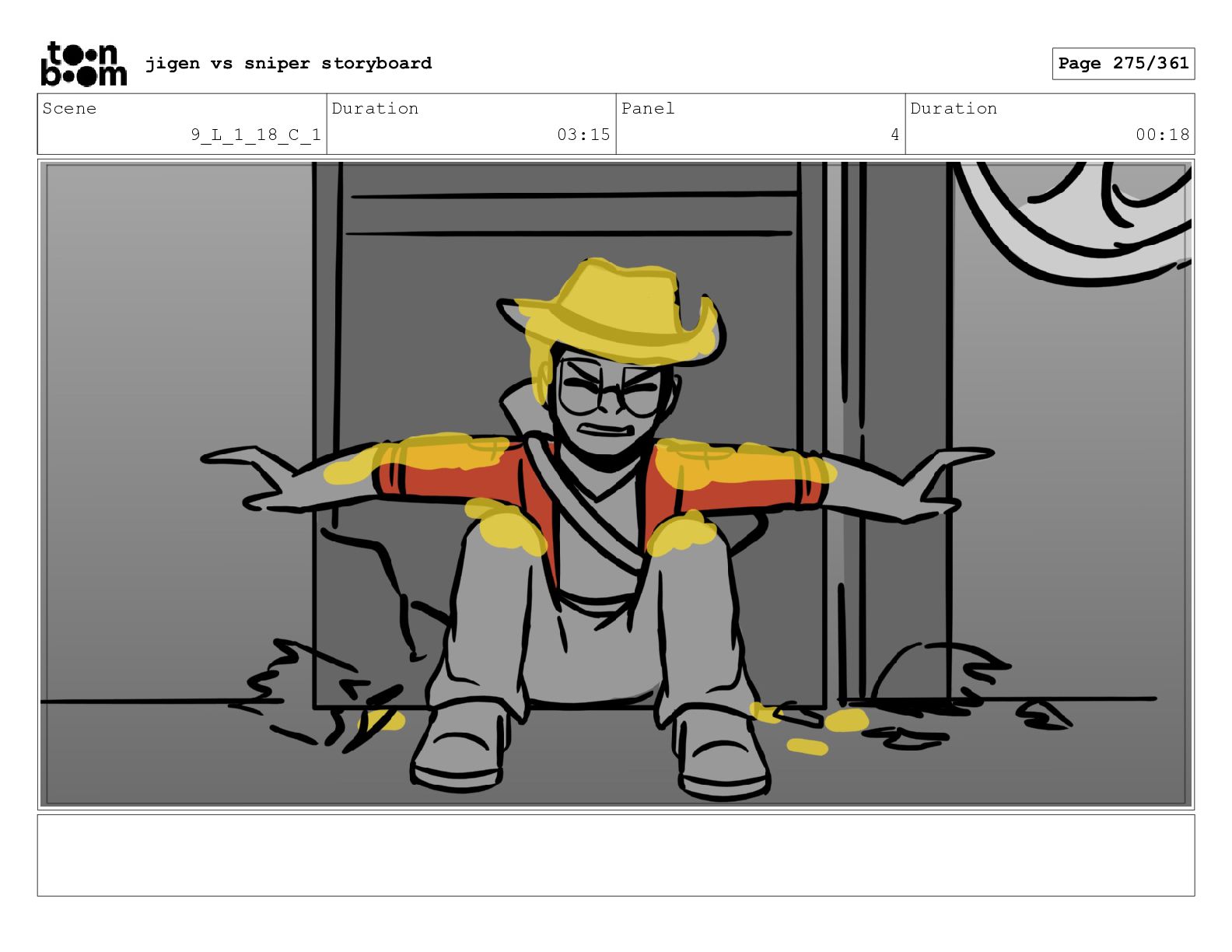Image resolution: width=1232 pixels, height=952 pixels.
Task: Click the 'Duration' label above '00:18'
Action: tap(954, 108)
